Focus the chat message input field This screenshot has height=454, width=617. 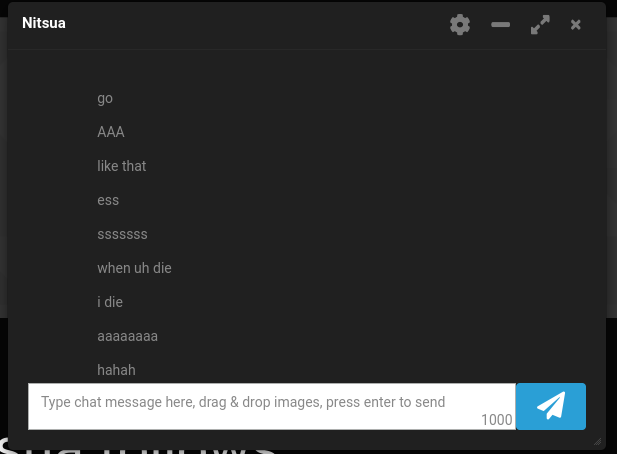tap(272, 406)
